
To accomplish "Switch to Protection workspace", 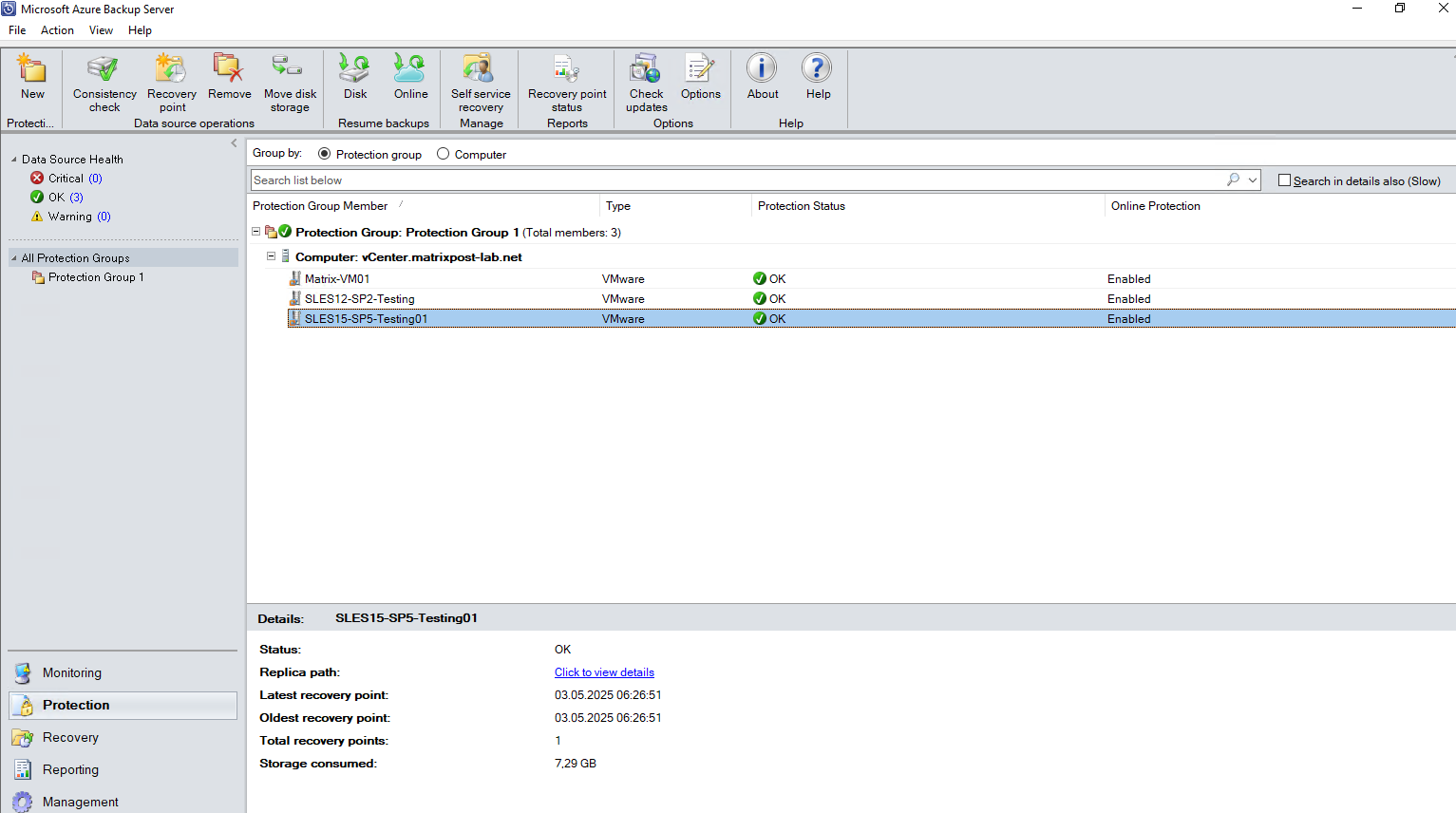I will pos(123,705).
